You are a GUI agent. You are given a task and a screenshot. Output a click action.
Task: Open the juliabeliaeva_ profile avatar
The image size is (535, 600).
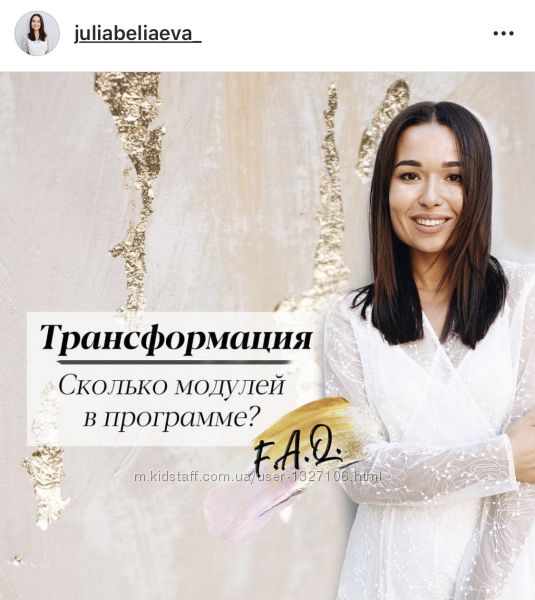coord(37,33)
